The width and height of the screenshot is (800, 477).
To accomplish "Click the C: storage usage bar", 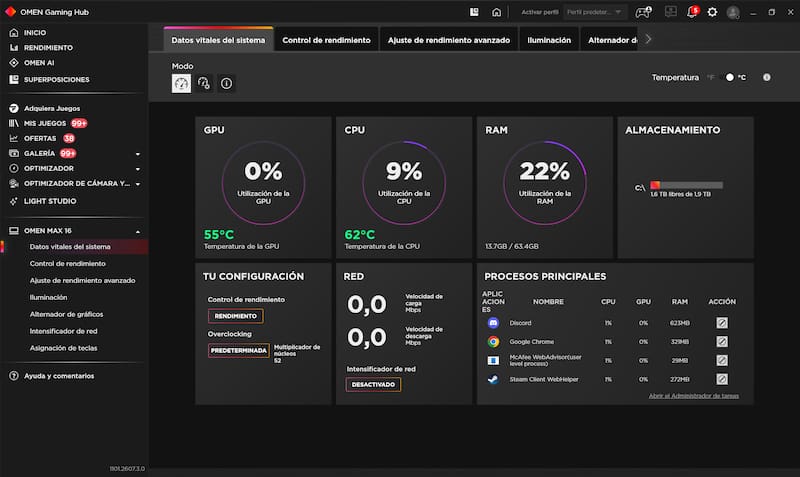I will (686, 185).
